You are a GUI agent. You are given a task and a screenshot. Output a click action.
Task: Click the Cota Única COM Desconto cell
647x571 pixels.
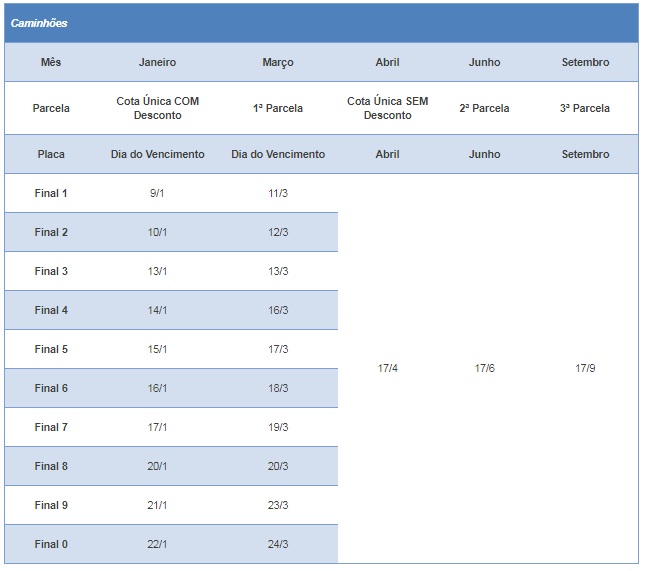157,108
